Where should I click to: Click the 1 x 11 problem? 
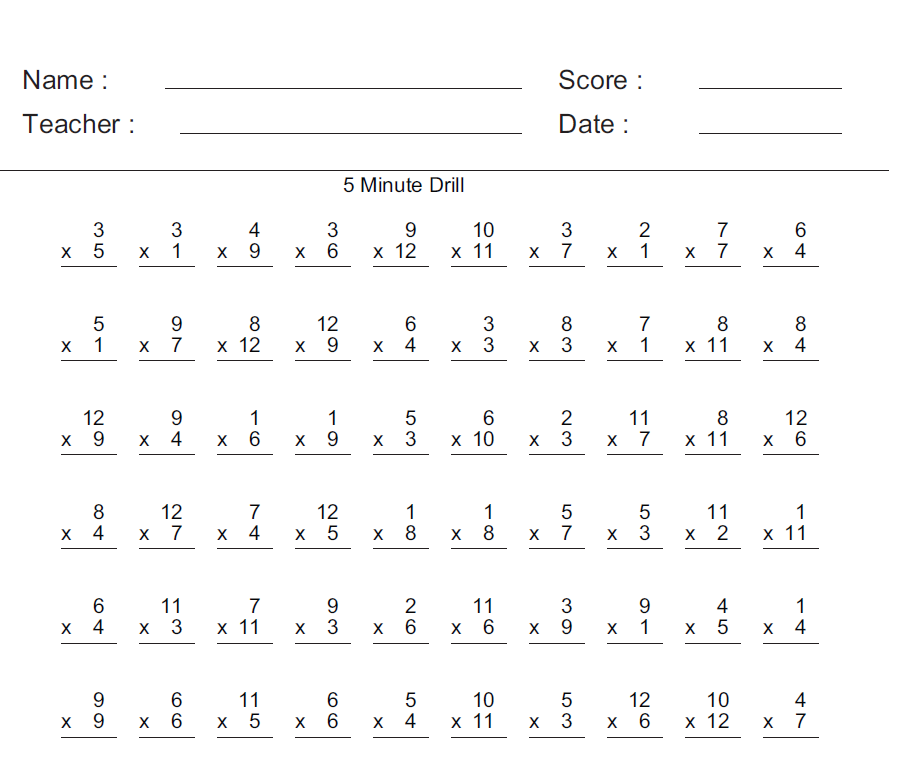pos(790,525)
